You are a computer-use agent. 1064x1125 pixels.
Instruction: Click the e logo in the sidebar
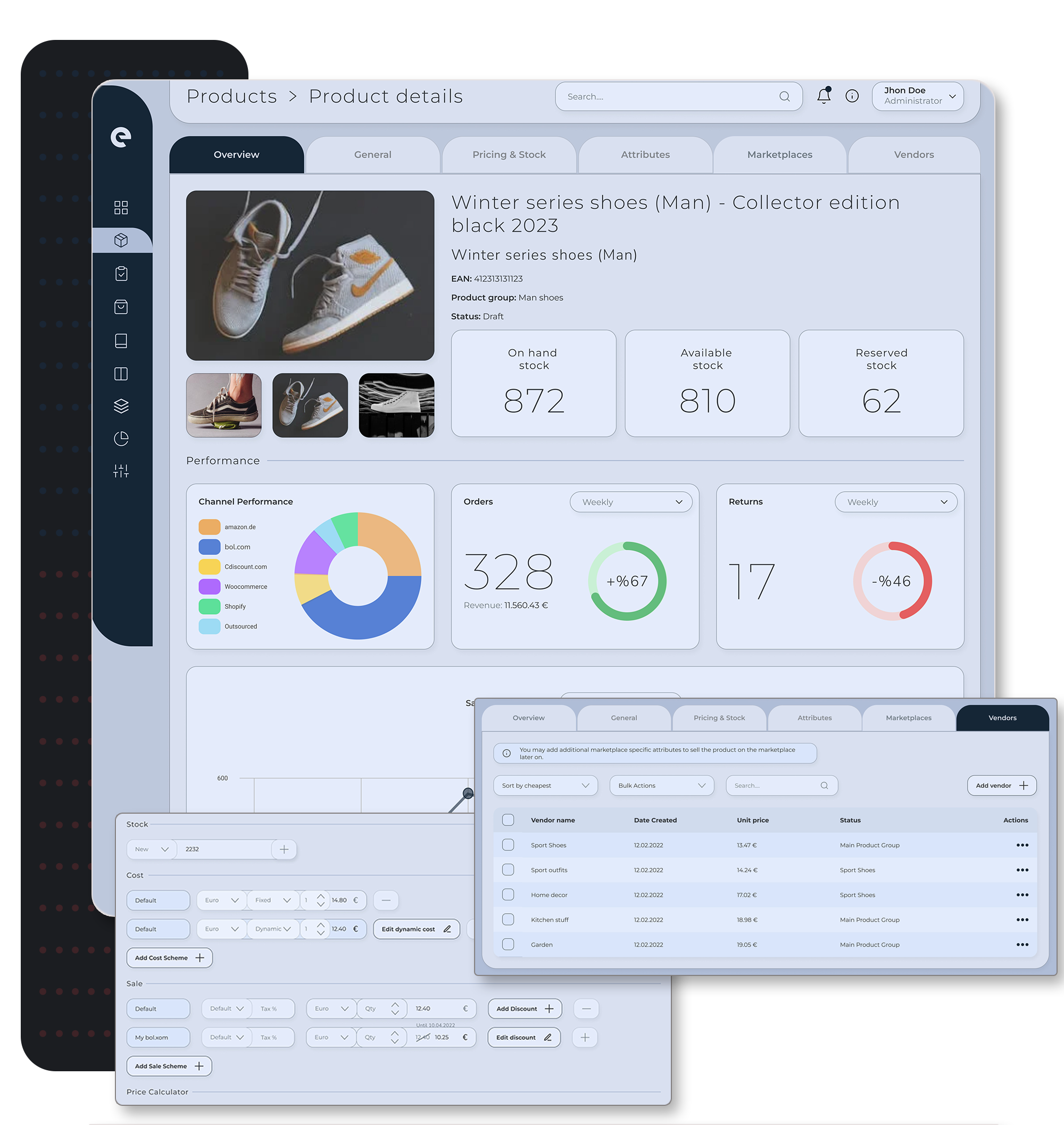121,137
